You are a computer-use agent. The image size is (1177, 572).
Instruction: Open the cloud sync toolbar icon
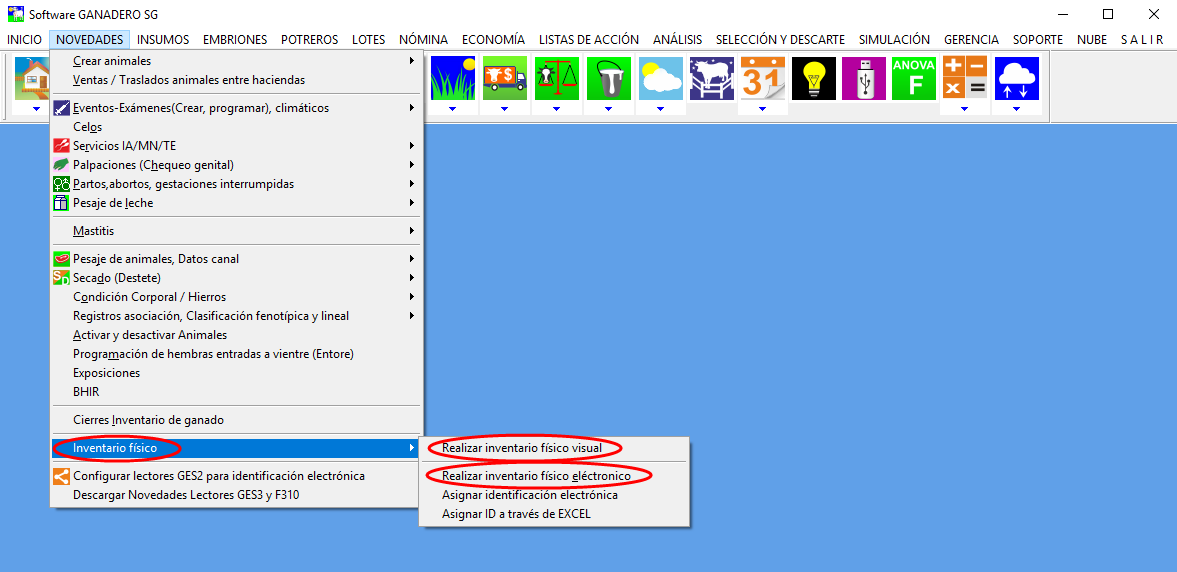1016,78
